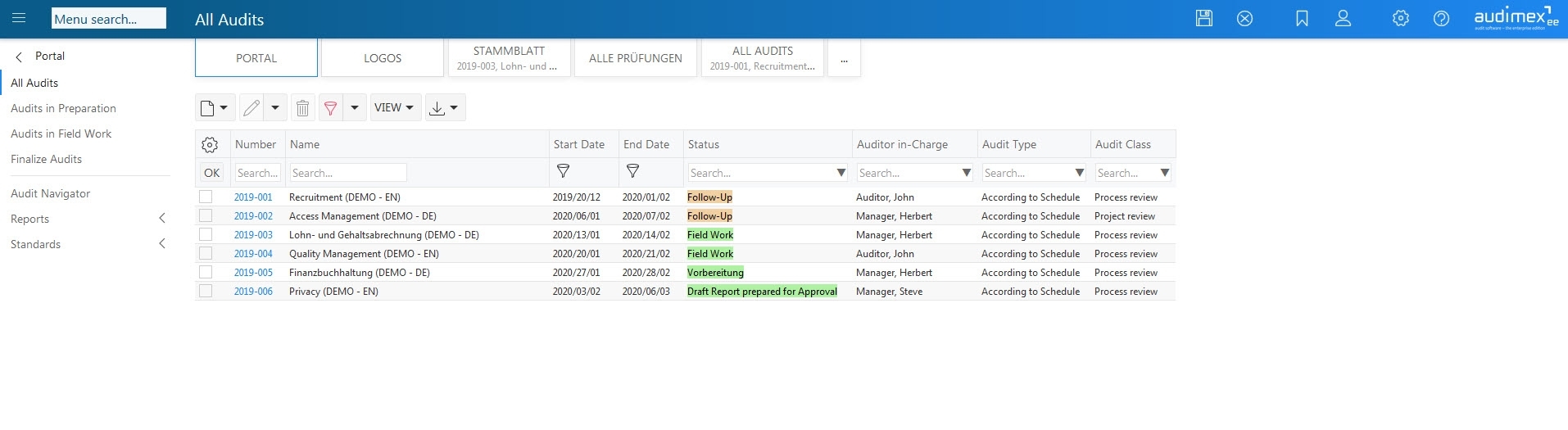Open the ALLE PRÜFUNGEN tab
Viewport: 1568px width, 430px height.
[635, 58]
